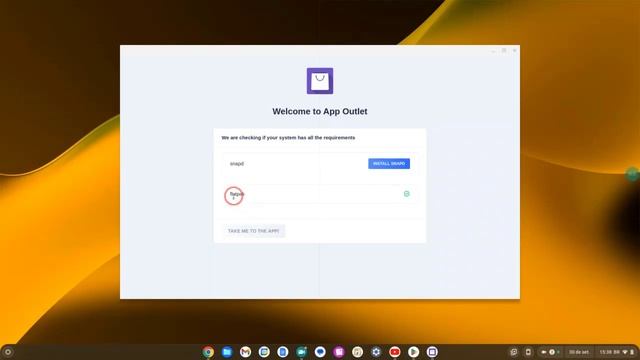Open the Play Store from the shelf
The image size is (640, 360).
tap(413, 352)
